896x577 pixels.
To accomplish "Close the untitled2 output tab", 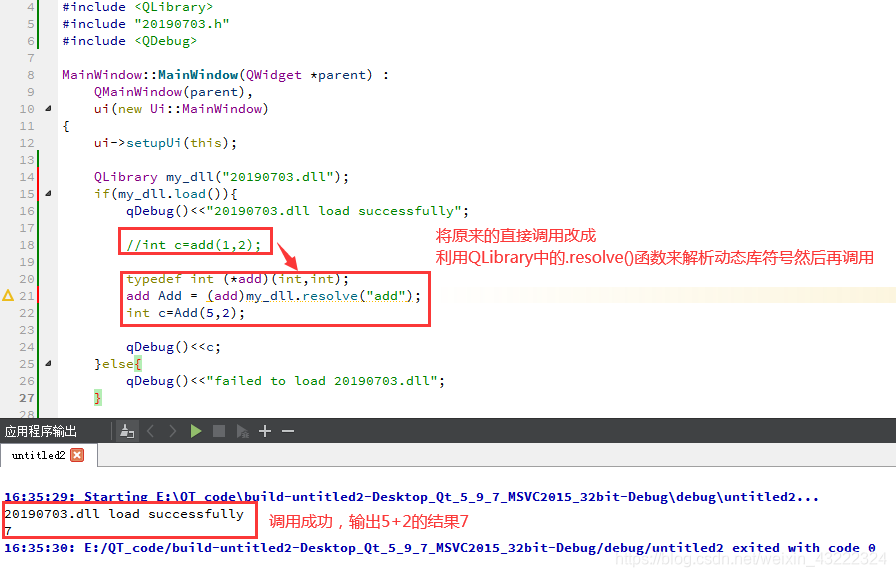I will pyautogui.click(x=76, y=456).
